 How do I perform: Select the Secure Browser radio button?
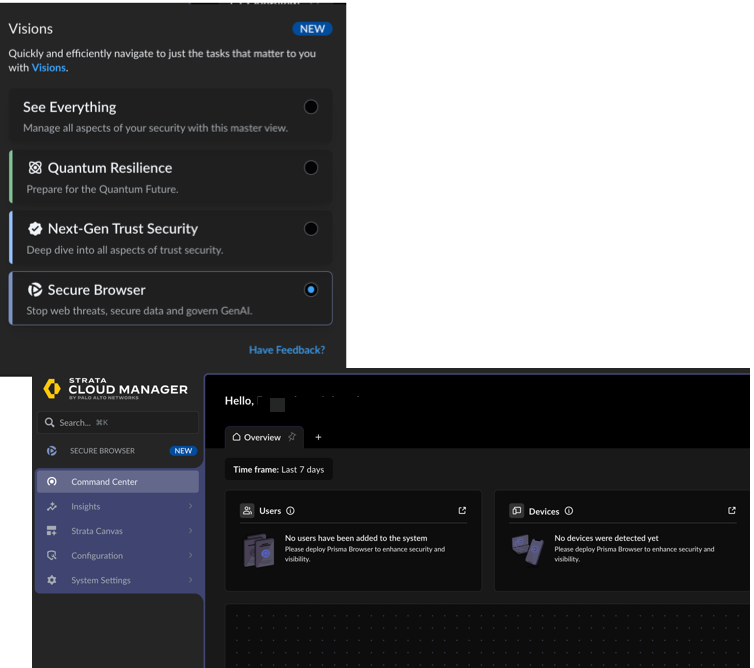pos(311,290)
